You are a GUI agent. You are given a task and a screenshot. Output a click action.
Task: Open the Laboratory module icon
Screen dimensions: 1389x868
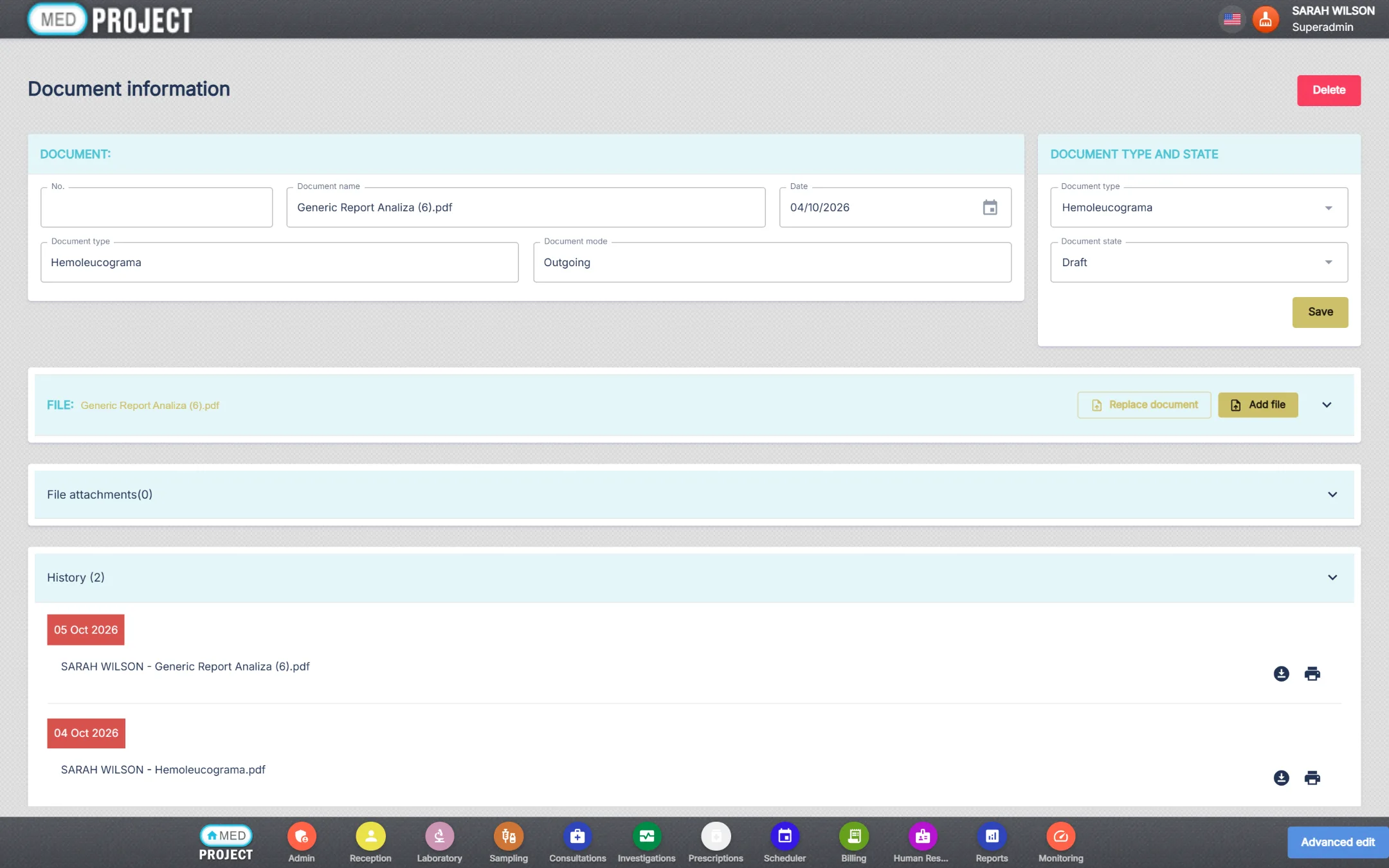click(x=439, y=836)
